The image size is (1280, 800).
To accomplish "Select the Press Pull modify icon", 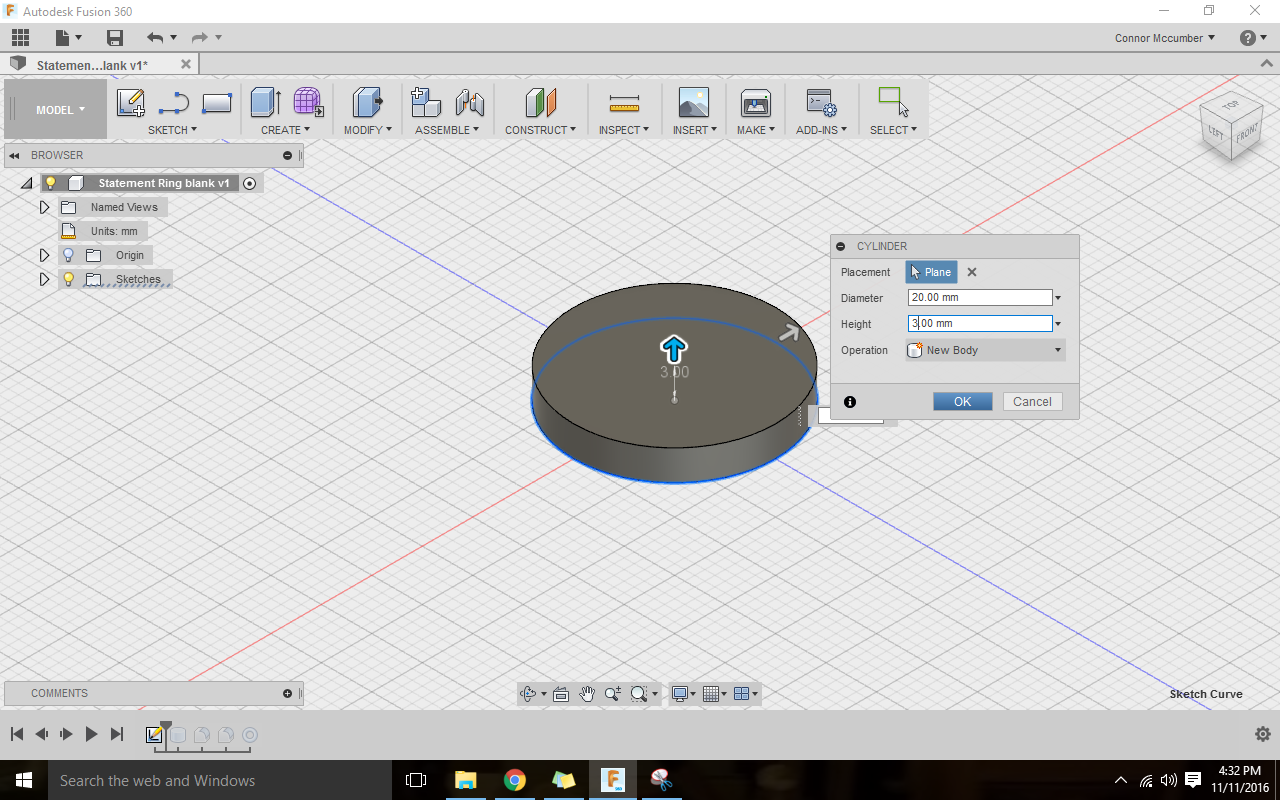I will 368,102.
